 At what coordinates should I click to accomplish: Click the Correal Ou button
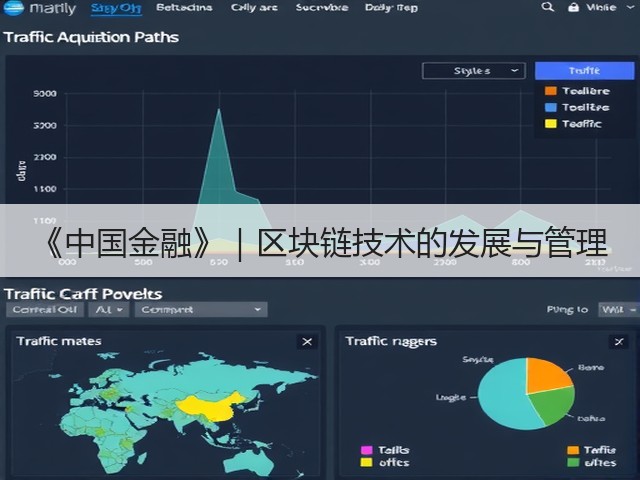pos(45,310)
